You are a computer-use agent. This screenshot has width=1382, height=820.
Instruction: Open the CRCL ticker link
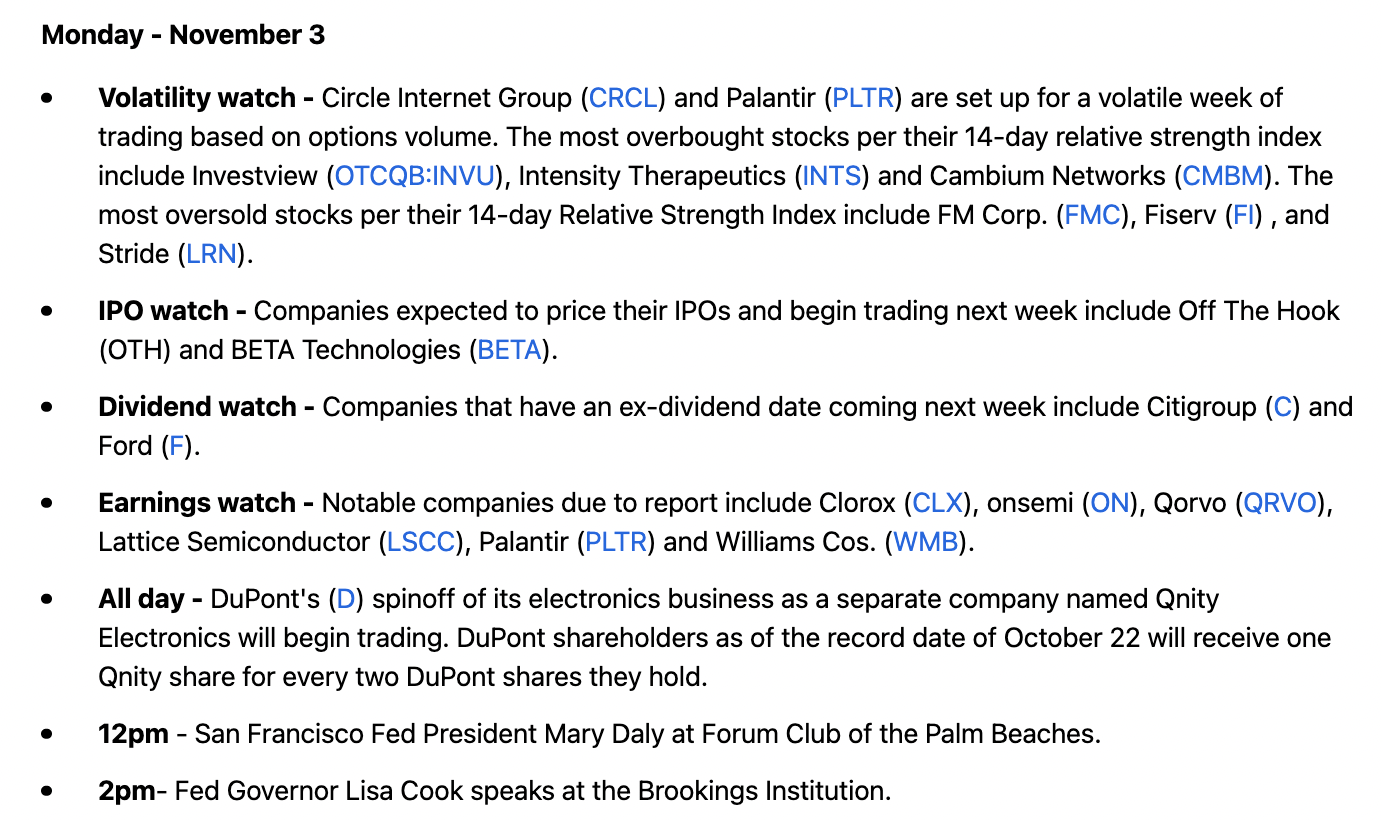pos(624,98)
